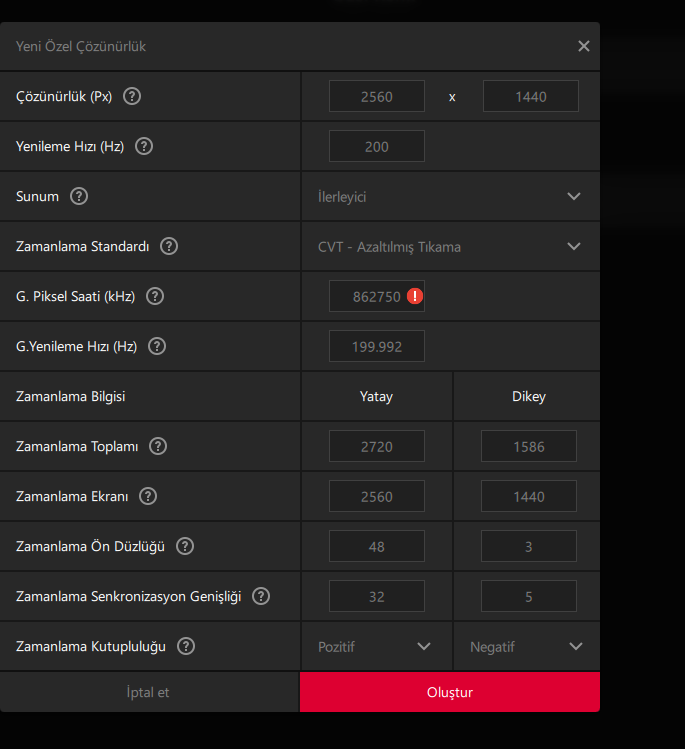
Task: Select resolution height field with 1440
Action: click(531, 96)
